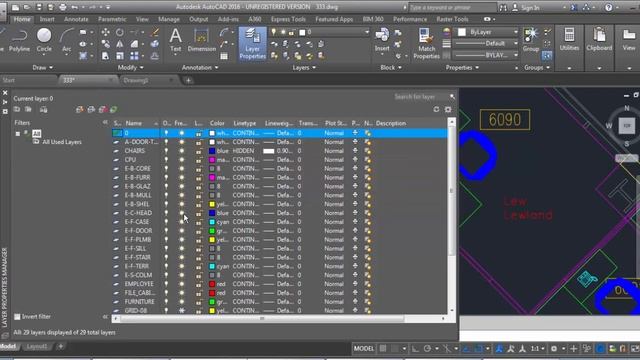
Task: Lock the CPU layer
Action: coord(198,160)
